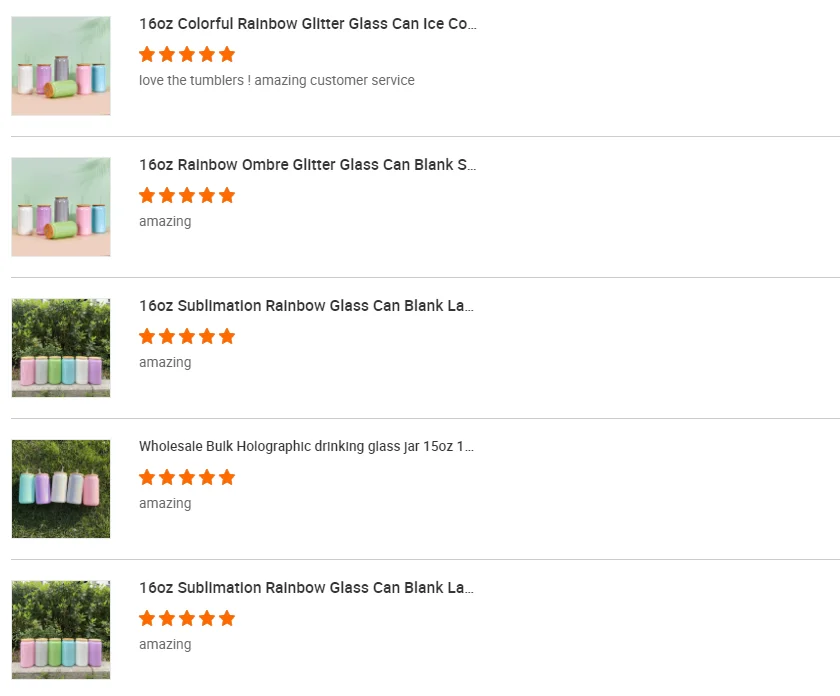Click the first '16oz Sublimation Rainbow Glass Can' title
Screen dimensions: 840x696
tap(306, 305)
